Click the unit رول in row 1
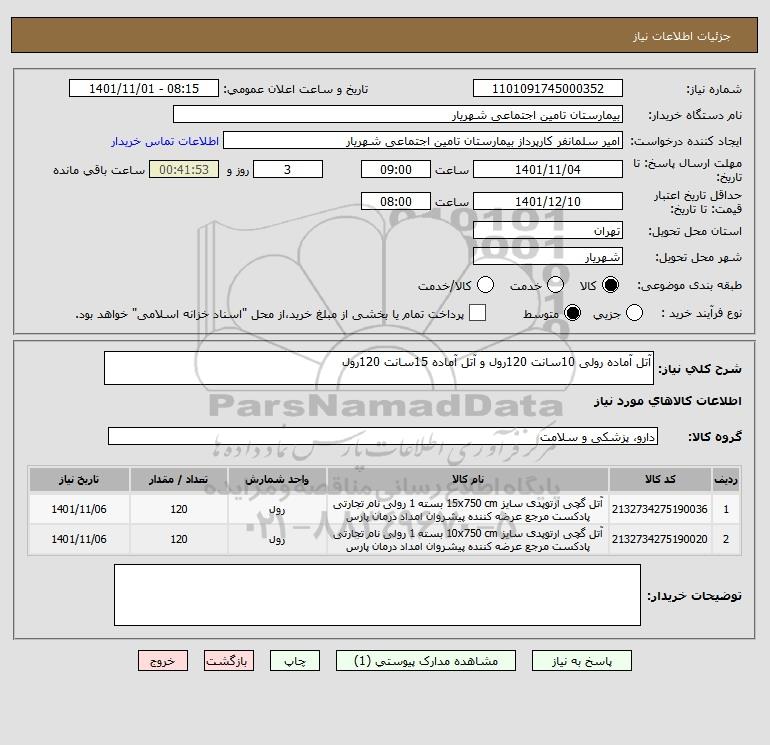 coord(277,509)
